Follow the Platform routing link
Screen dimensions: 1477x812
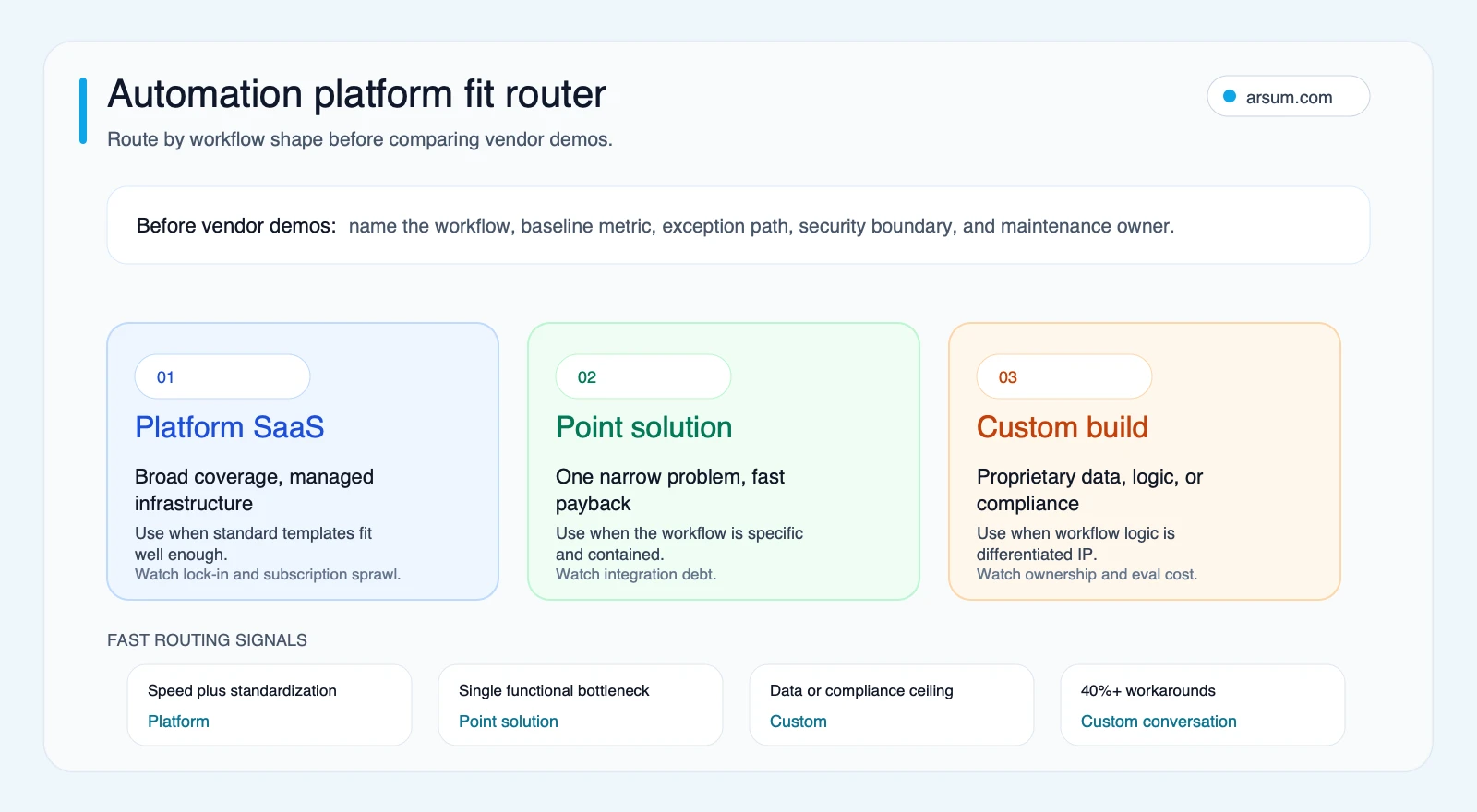[x=178, y=722]
